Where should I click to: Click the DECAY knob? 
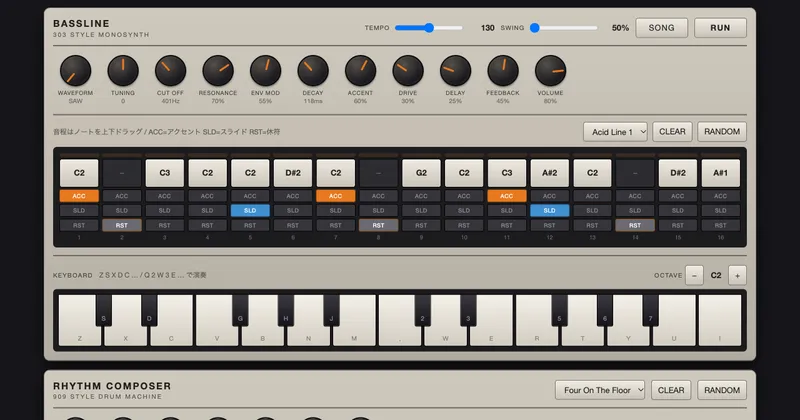click(x=313, y=71)
